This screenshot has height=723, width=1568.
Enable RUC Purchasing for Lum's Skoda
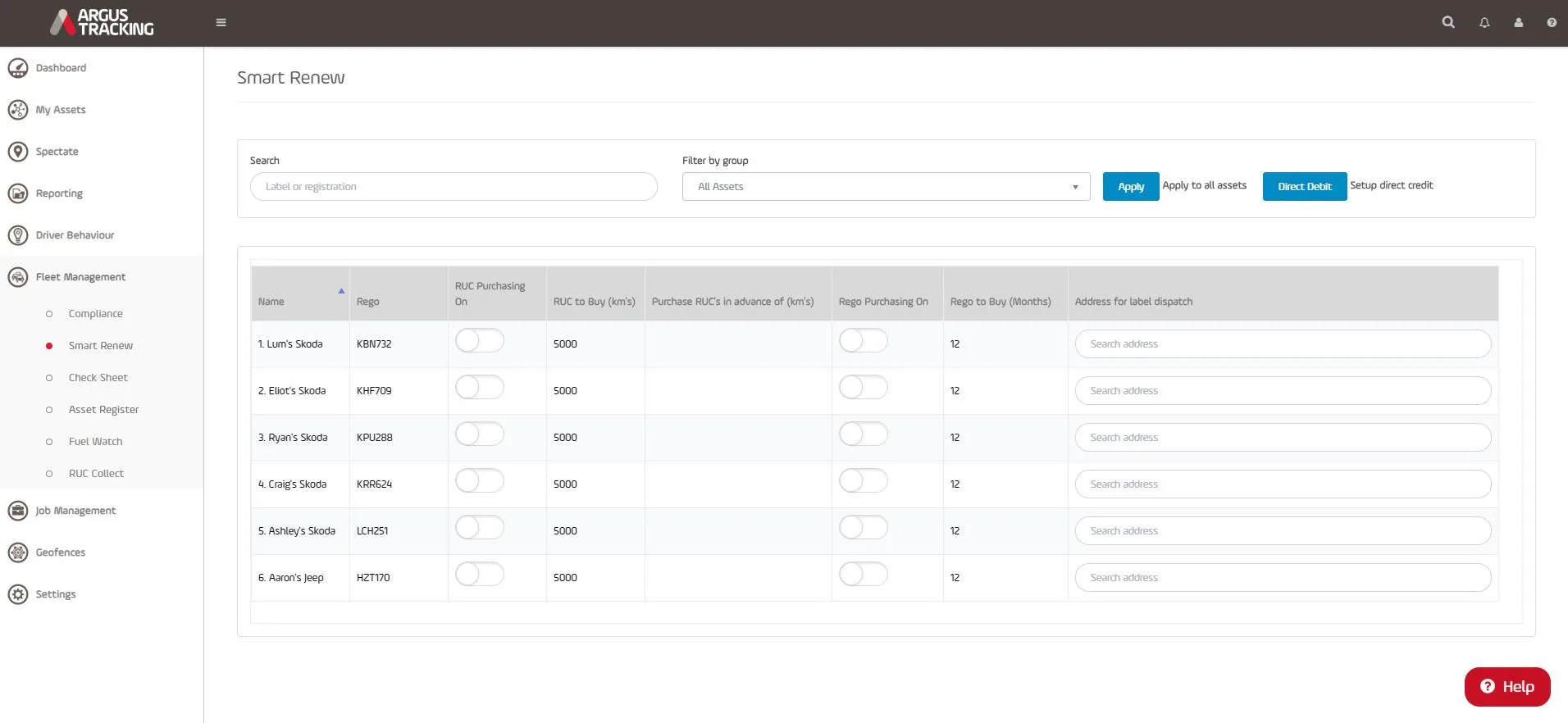pos(480,341)
